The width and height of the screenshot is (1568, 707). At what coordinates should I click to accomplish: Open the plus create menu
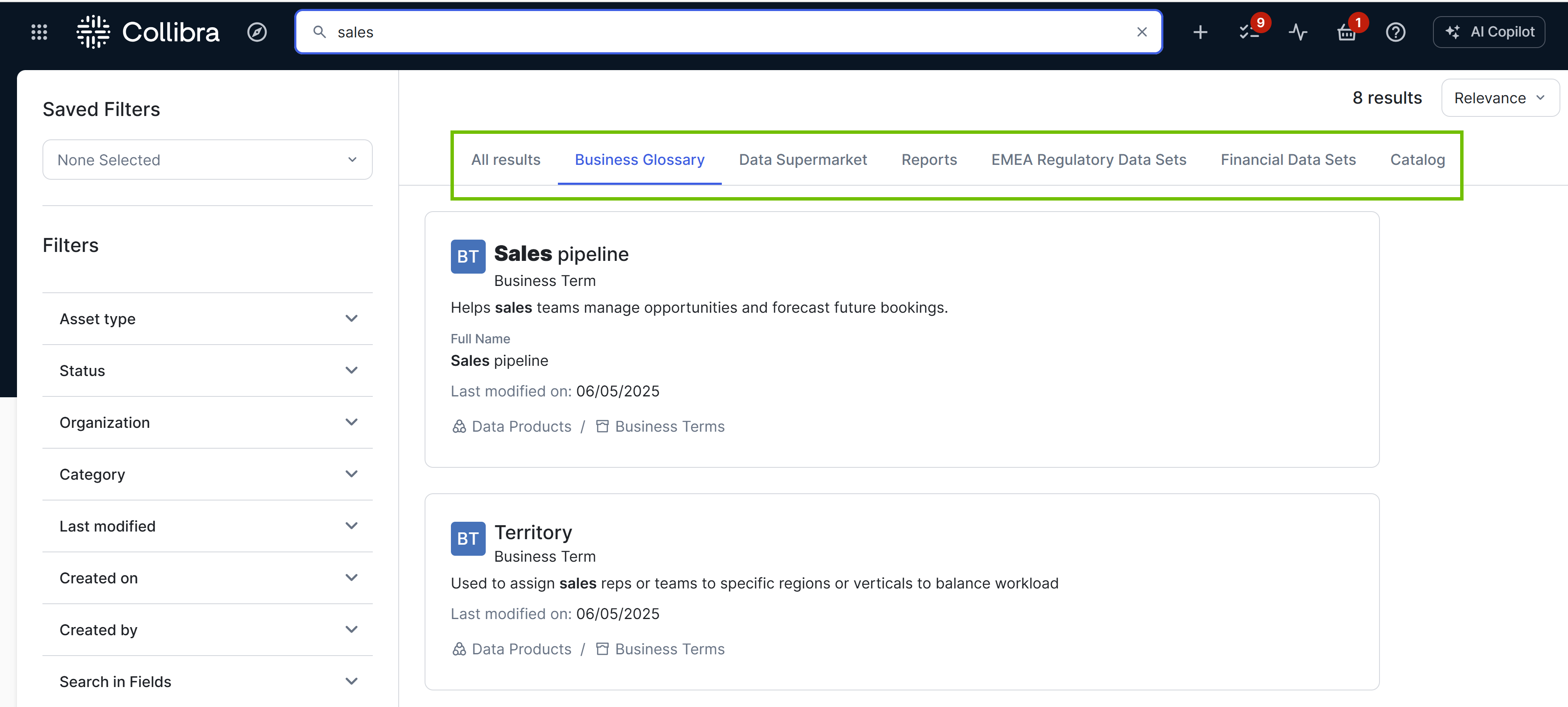pos(1200,32)
